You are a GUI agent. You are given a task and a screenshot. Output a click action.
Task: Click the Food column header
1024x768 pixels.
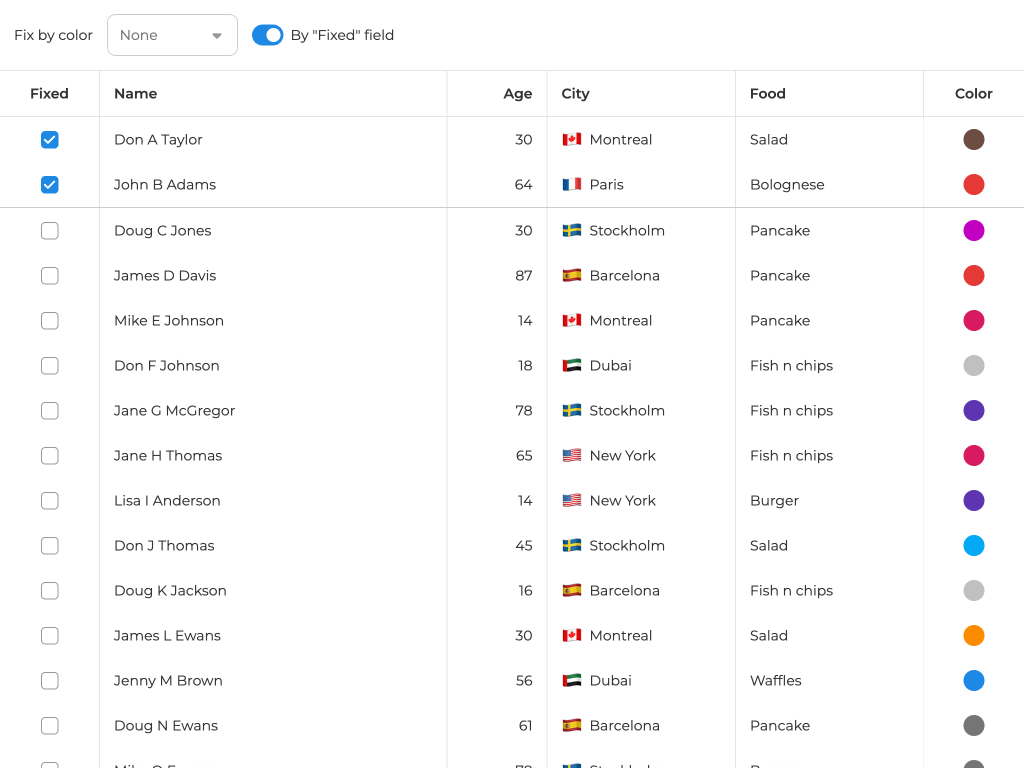coord(767,94)
